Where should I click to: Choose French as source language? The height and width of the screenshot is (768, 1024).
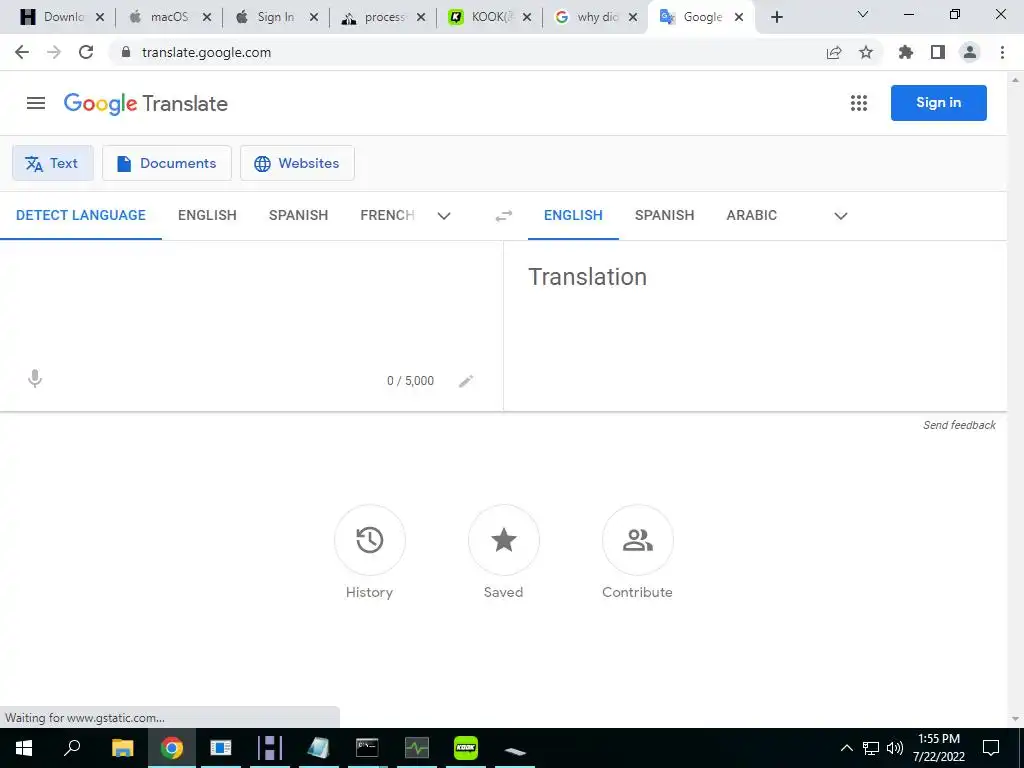[387, 216]
